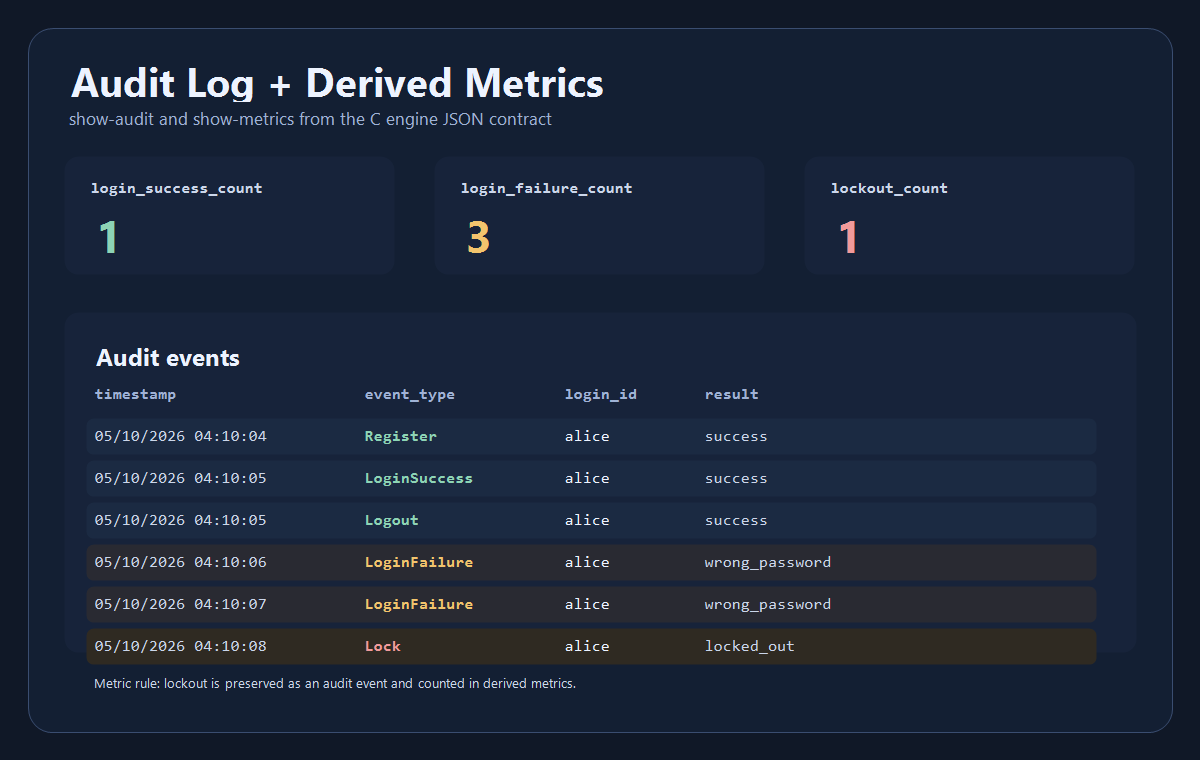Select the Register audit event row
Viewport: 1200px width, 760px height.
coord(591,436)
